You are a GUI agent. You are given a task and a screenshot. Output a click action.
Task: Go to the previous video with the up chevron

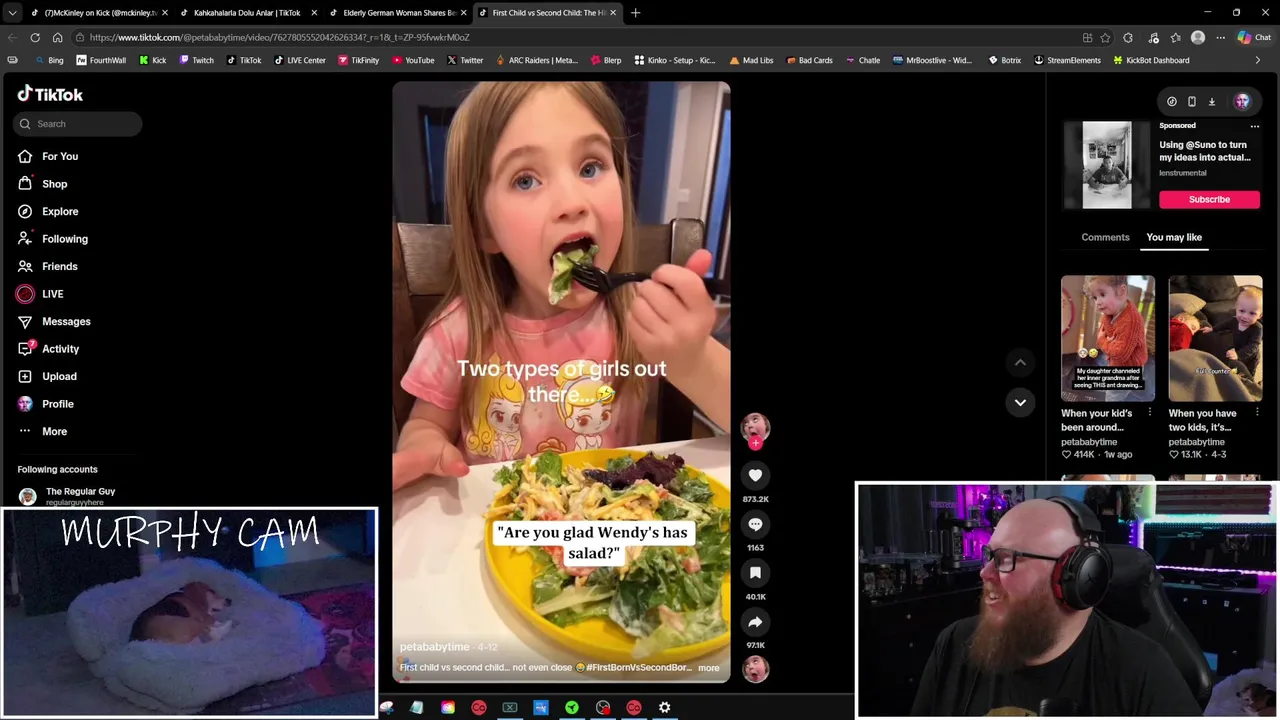coord(1020,363)
